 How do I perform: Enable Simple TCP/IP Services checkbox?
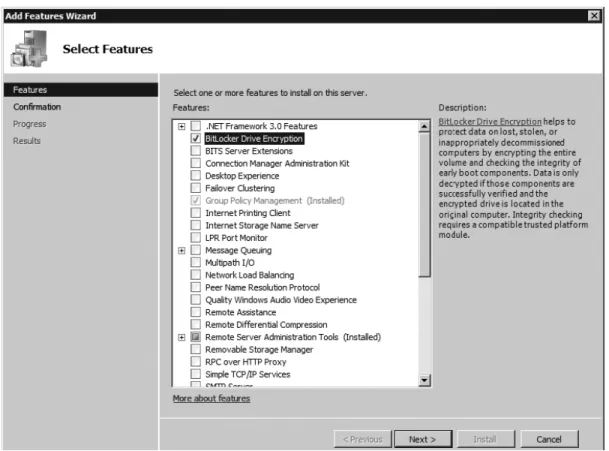(196, 374)
